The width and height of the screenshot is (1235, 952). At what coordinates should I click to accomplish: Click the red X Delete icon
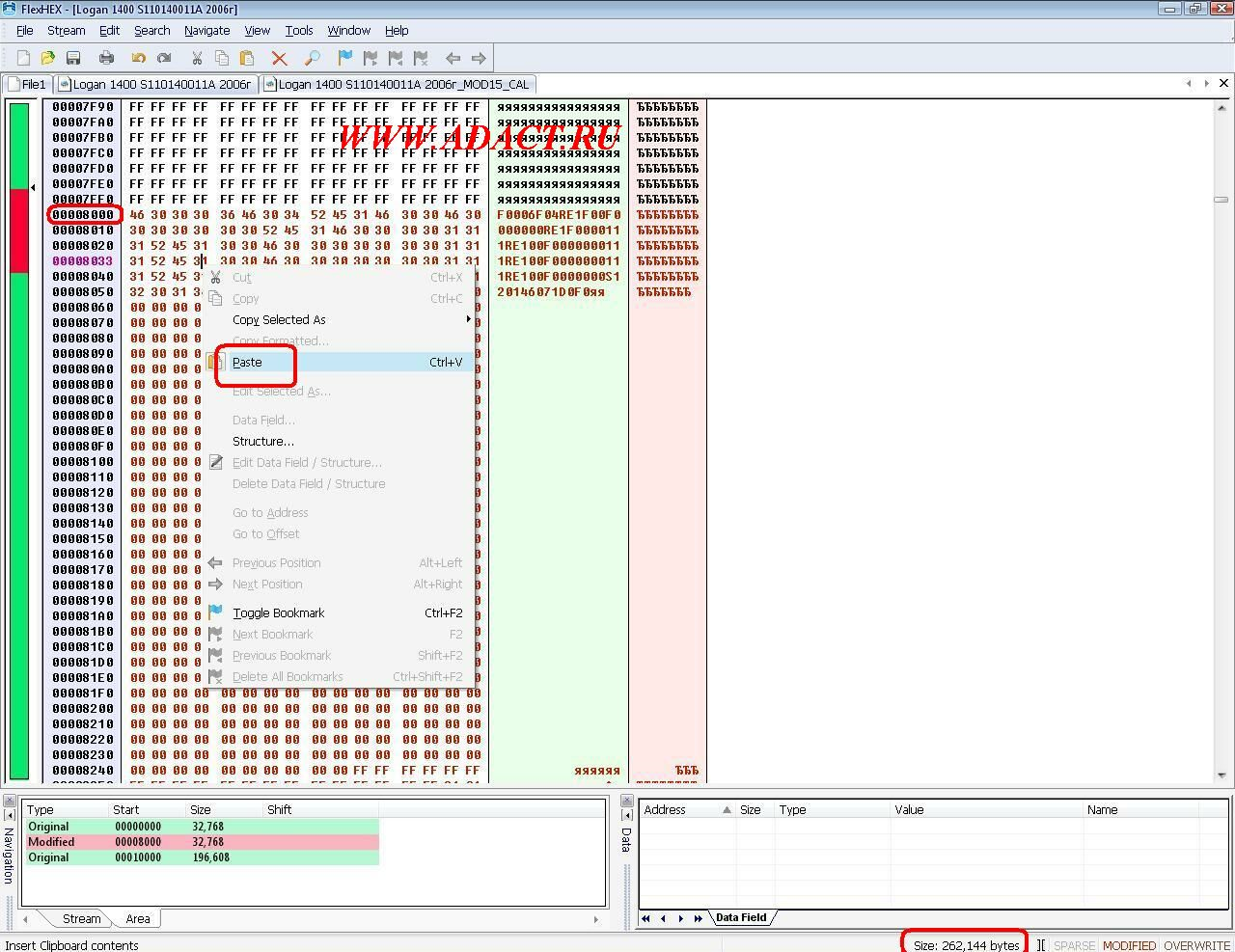tap(279, 58)
